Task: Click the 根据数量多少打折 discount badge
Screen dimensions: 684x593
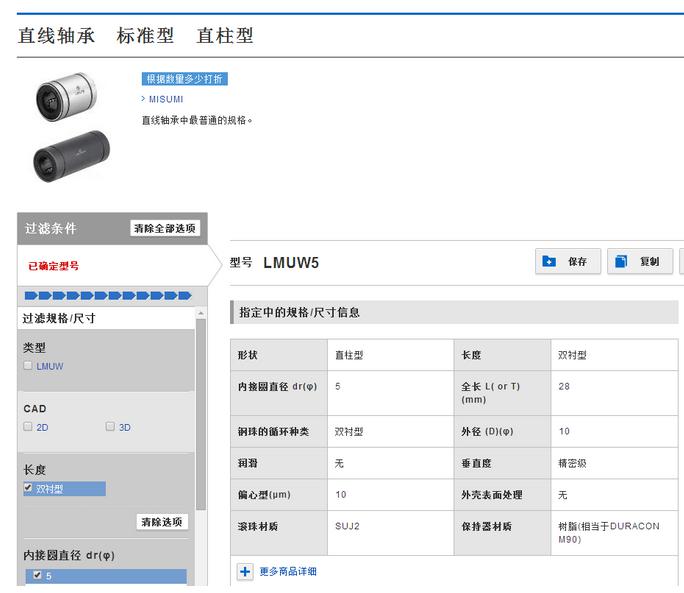Action: (x=185, y=79)
